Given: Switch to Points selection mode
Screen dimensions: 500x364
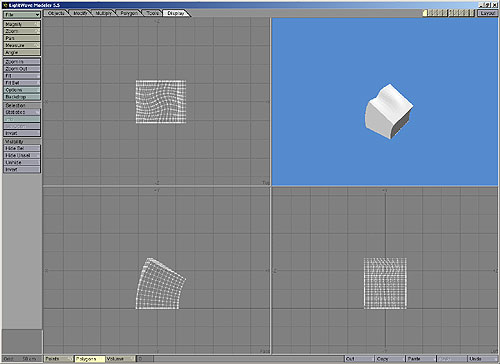Looking at the screenshot, I should [x=59, y=359].
